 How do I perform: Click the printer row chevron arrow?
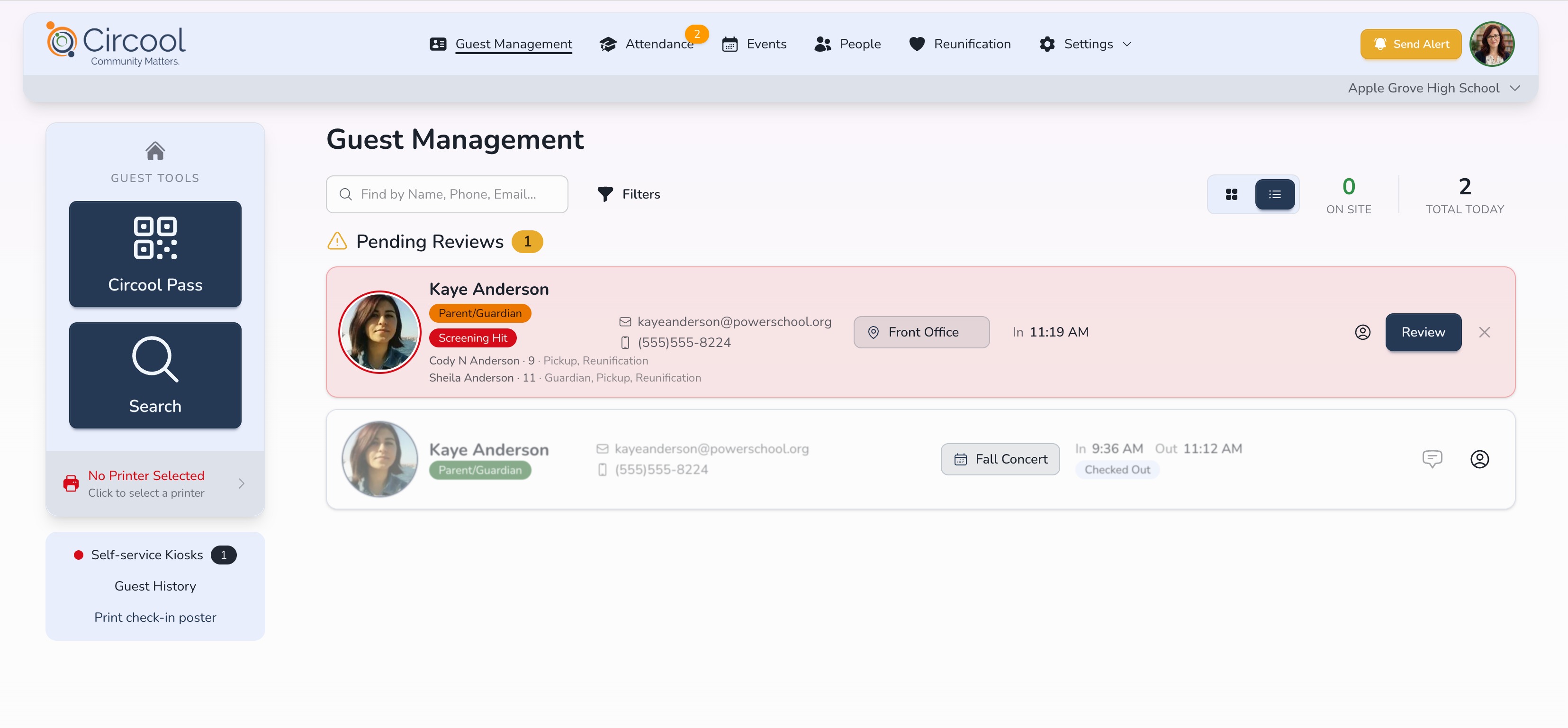[241, 483]
